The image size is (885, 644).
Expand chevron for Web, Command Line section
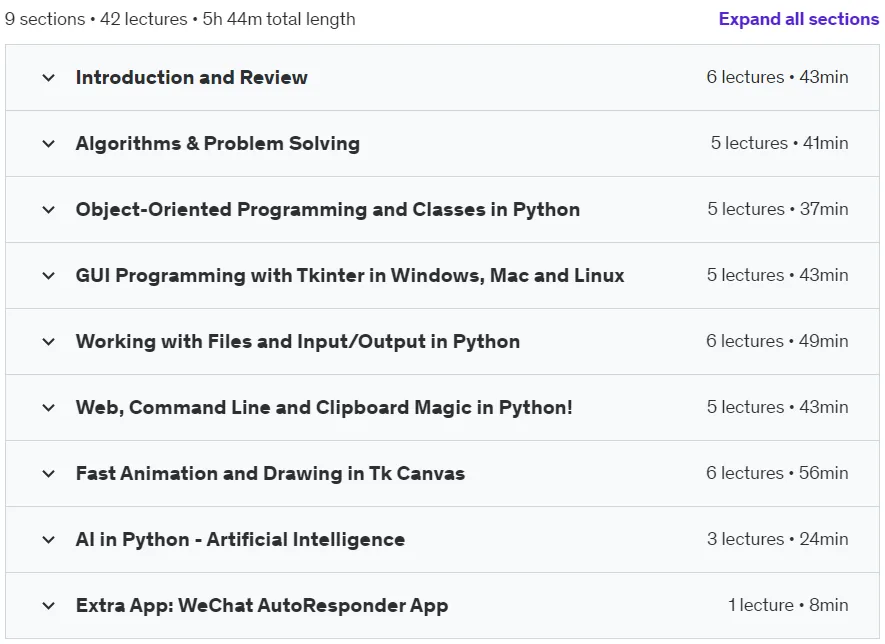[49, 408]
